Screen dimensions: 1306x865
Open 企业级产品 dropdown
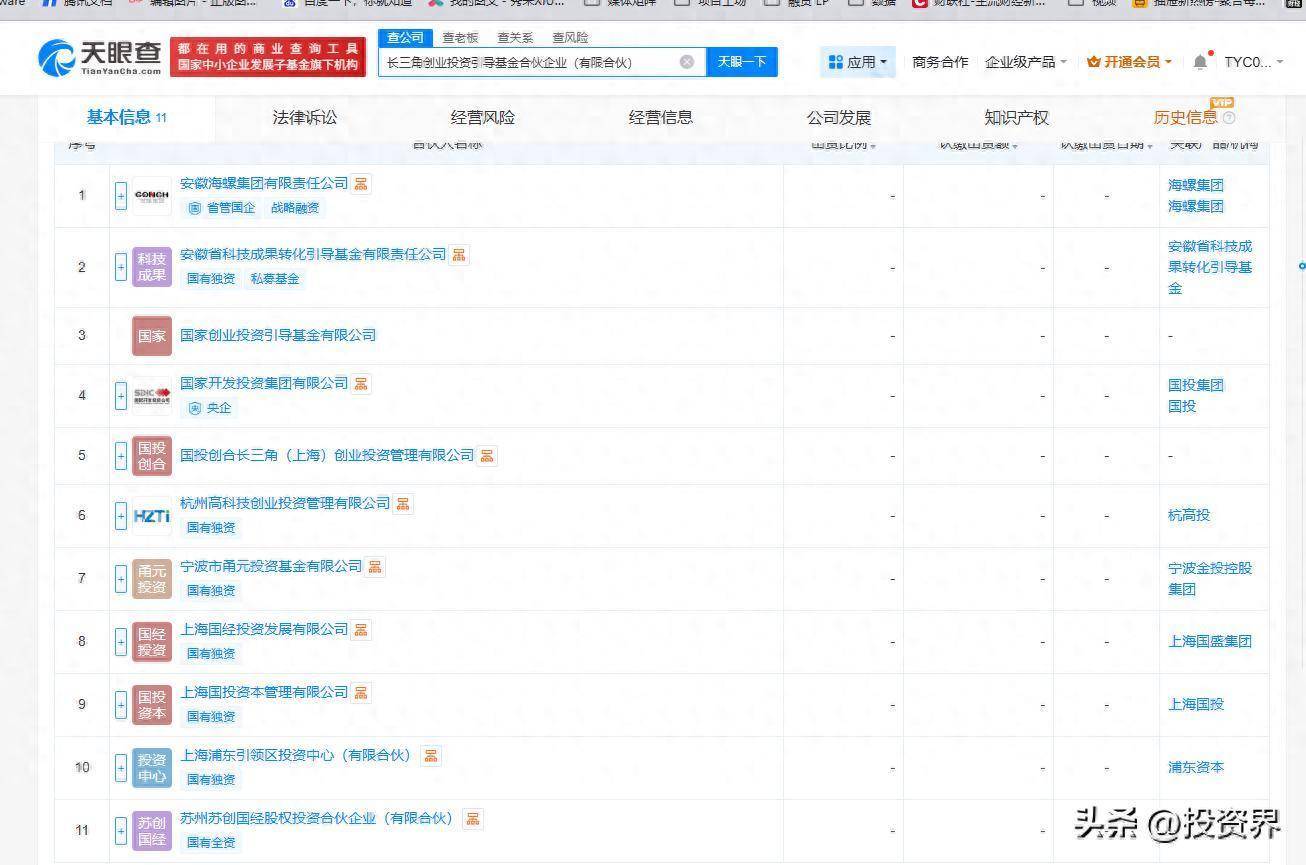coord(1025,62)
